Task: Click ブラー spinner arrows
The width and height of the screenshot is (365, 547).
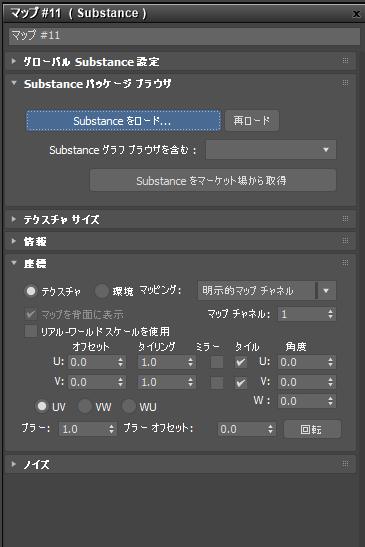Action: pos(112,429)
